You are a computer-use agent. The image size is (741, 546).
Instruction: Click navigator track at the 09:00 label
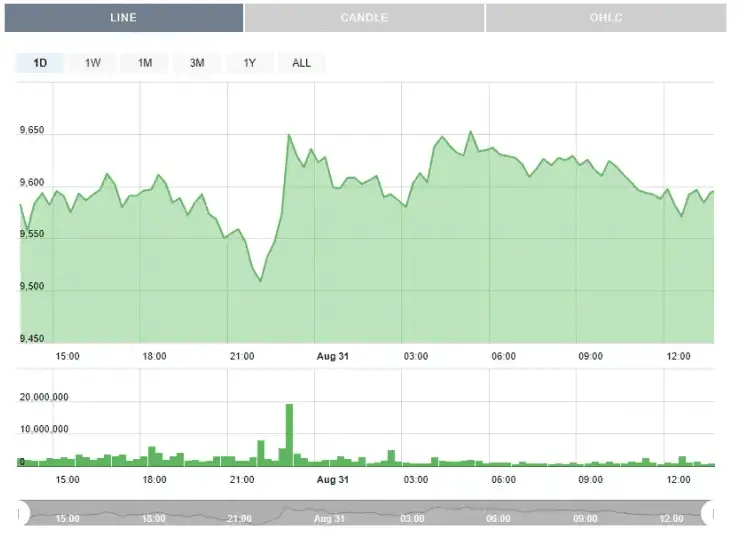[585, 518]
